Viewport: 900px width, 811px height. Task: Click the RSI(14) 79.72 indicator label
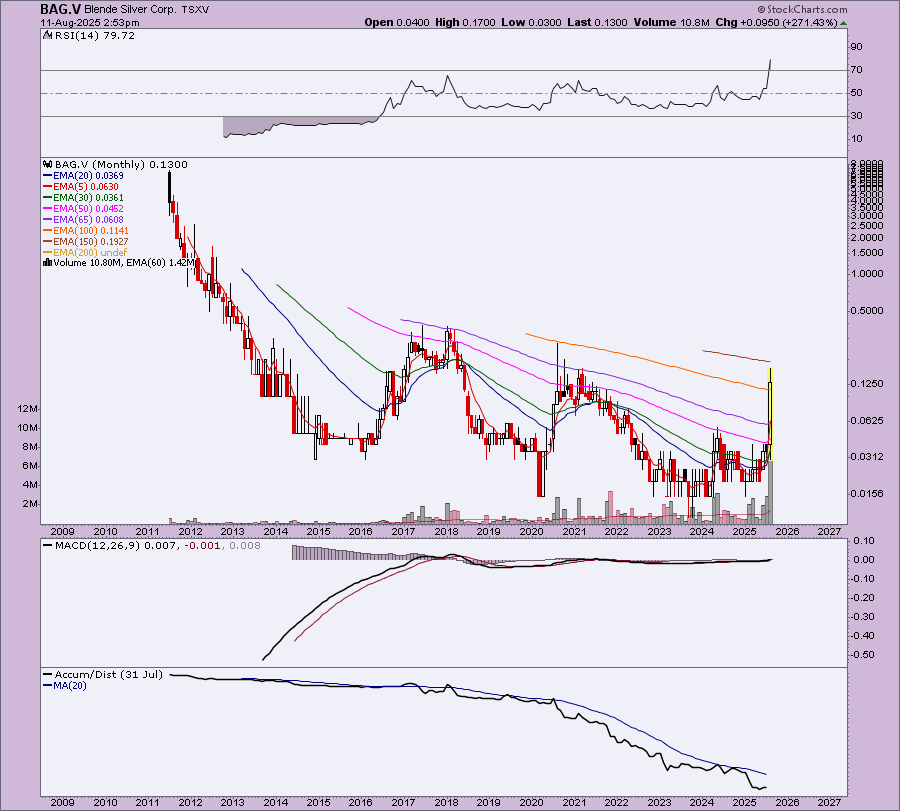[x=95, y=36]
